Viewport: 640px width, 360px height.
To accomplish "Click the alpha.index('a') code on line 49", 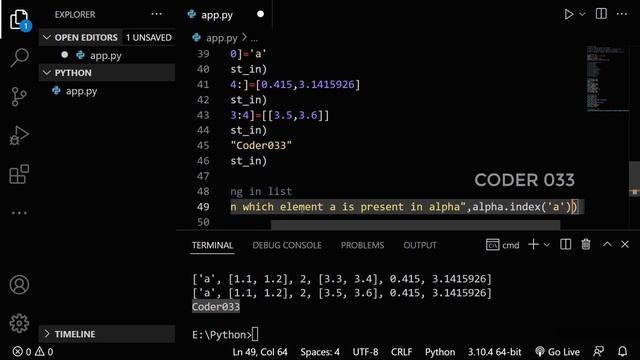I will 522,207.
